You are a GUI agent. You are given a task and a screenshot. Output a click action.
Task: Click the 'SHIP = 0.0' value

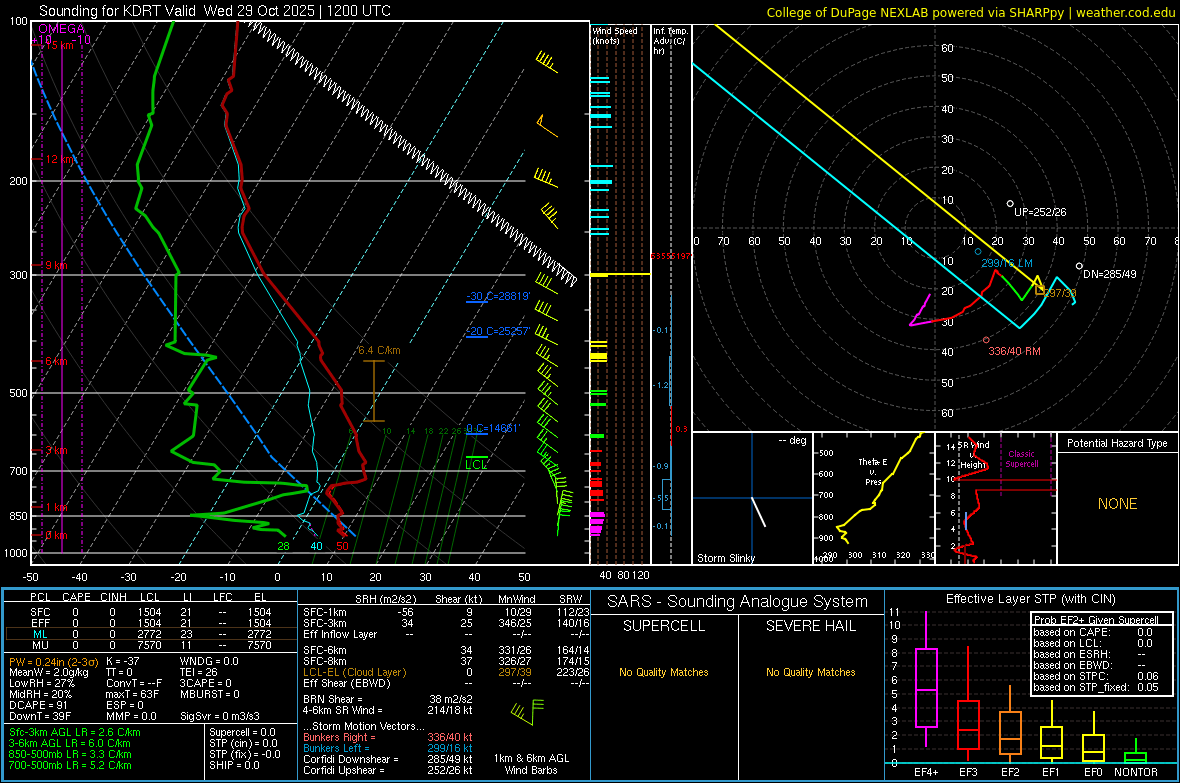[x=234, y=765]
